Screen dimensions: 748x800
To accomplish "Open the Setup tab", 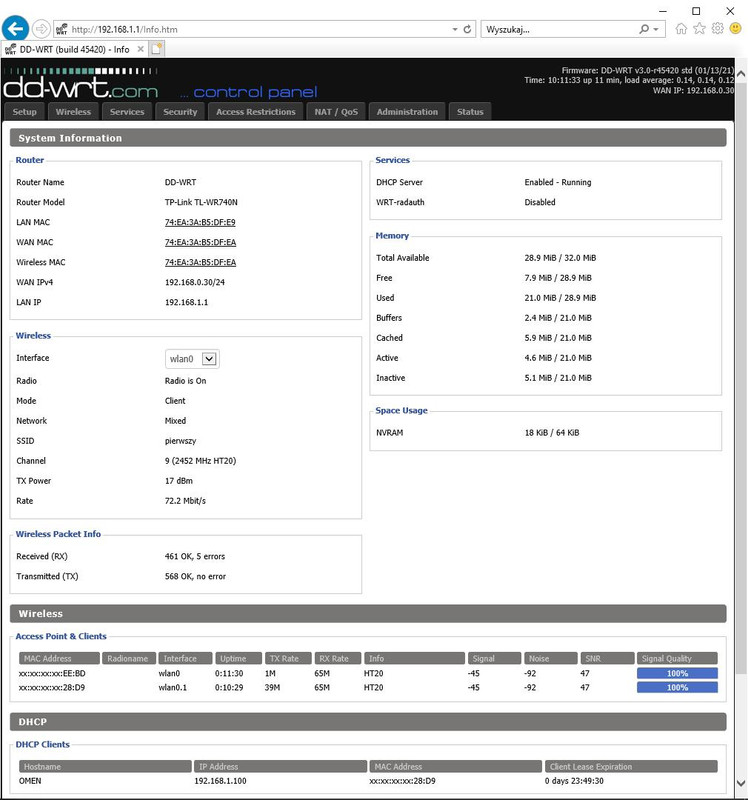I will tap(24, 112).
